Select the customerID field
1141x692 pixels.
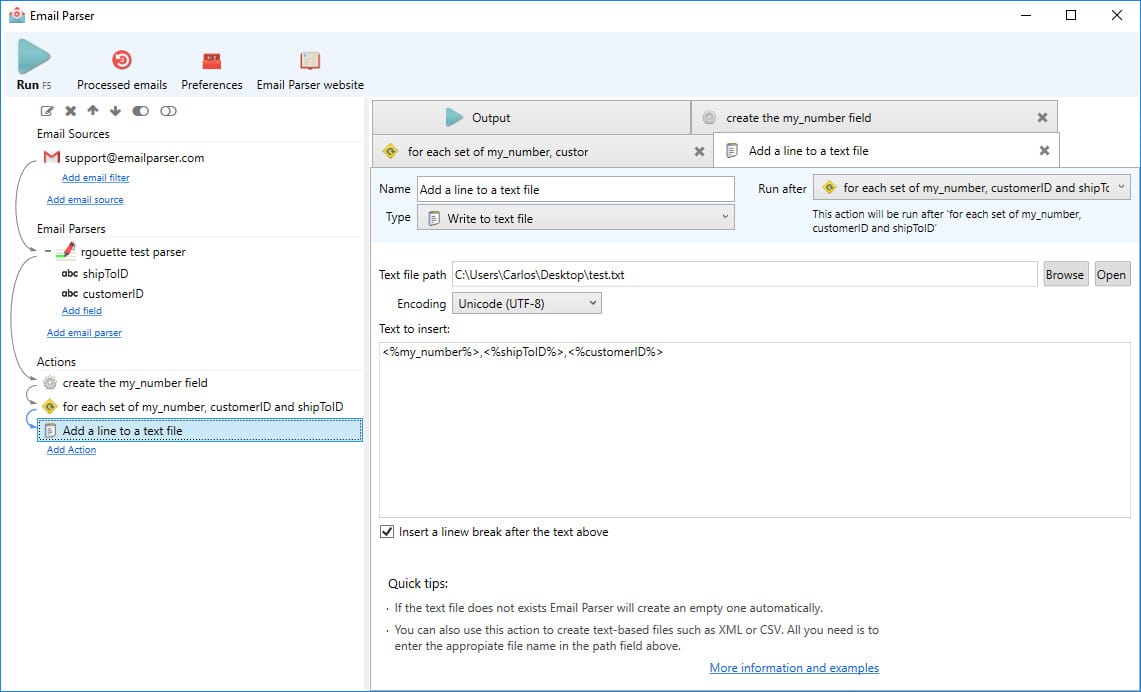click(113, 294)
